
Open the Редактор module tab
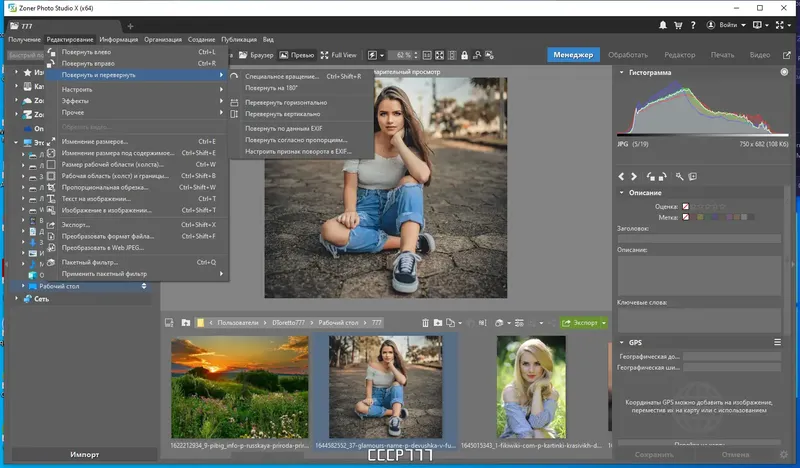click(x=679, y=55)
